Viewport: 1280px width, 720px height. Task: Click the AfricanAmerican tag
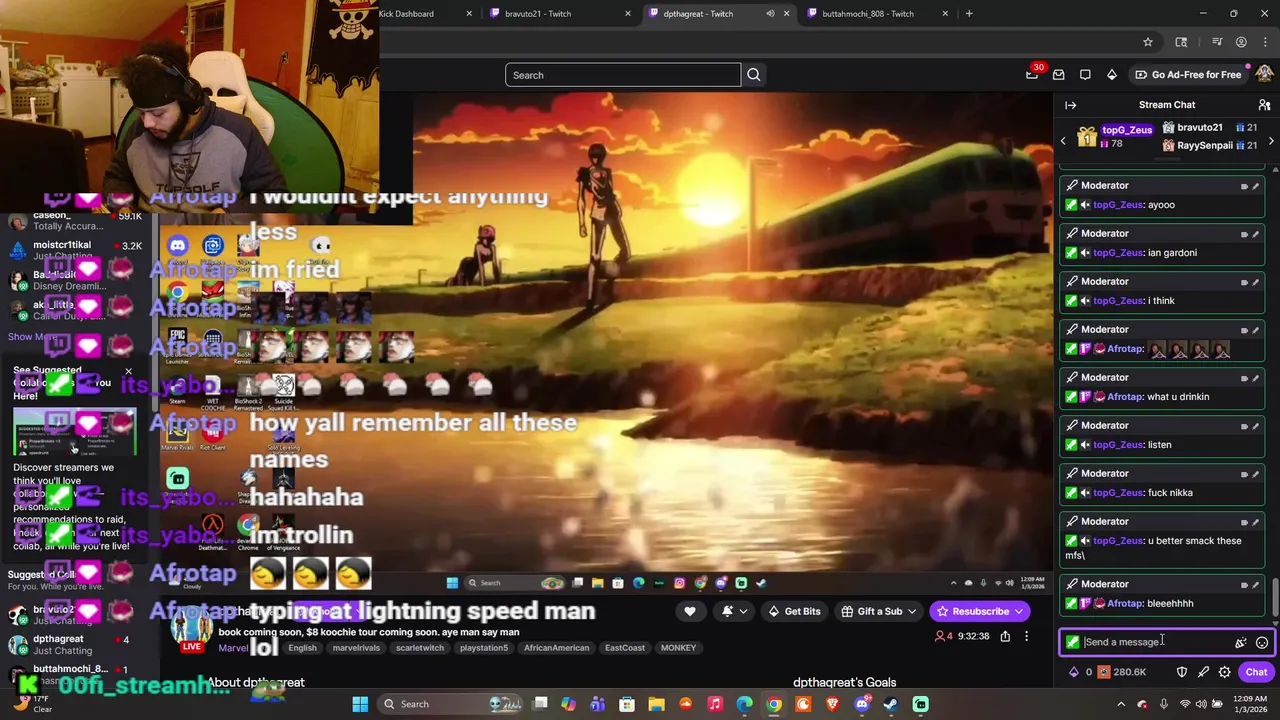point(556,648)
